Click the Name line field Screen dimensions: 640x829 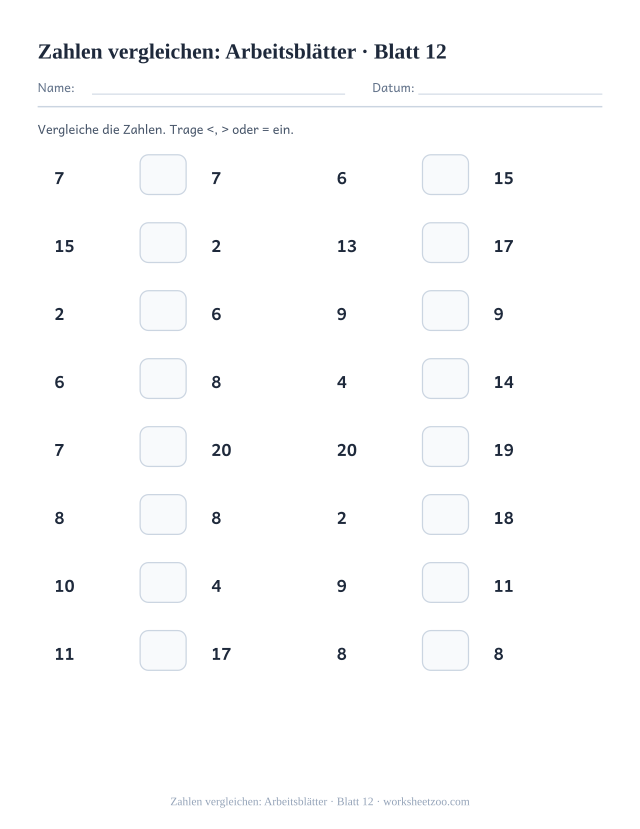point(218,88)
